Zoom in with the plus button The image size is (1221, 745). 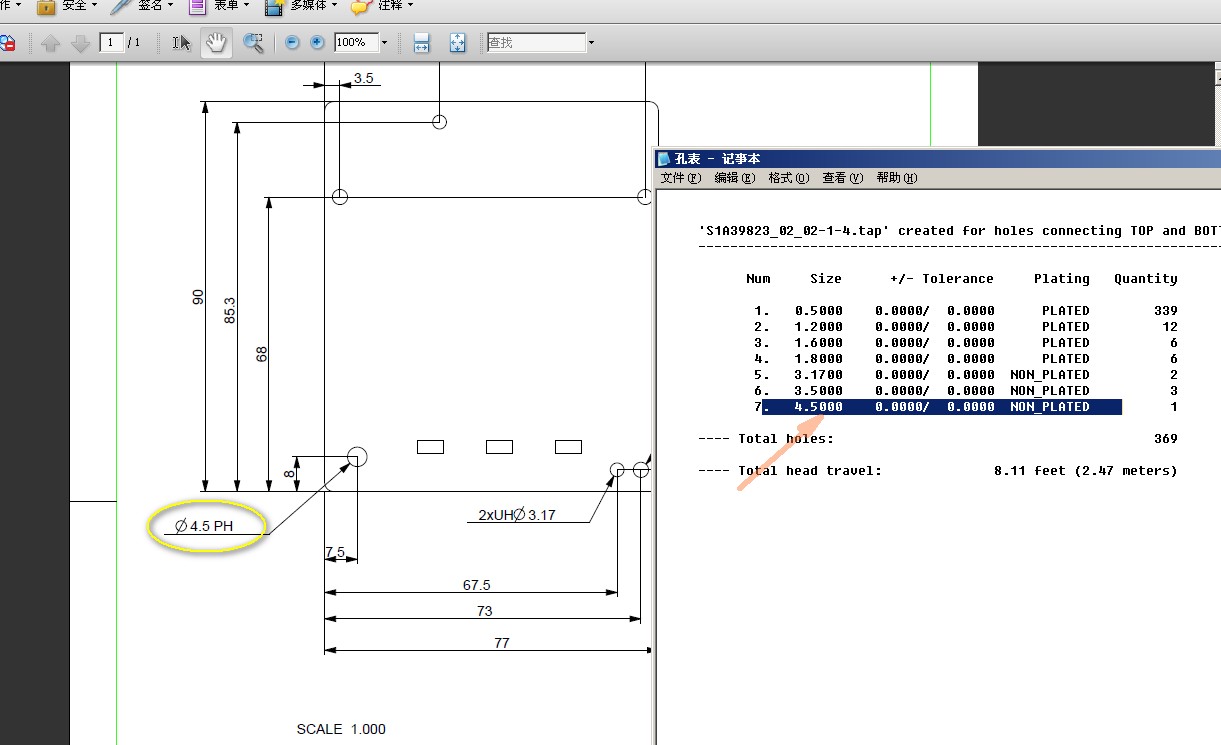[317, 43]
